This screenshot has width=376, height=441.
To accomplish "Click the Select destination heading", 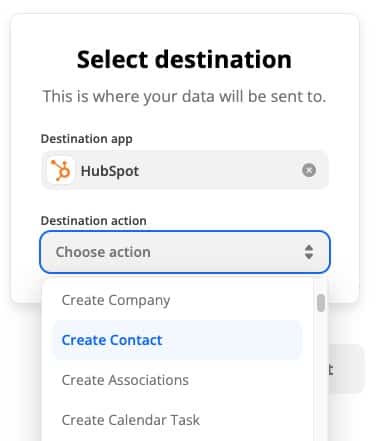I will 184,59.
